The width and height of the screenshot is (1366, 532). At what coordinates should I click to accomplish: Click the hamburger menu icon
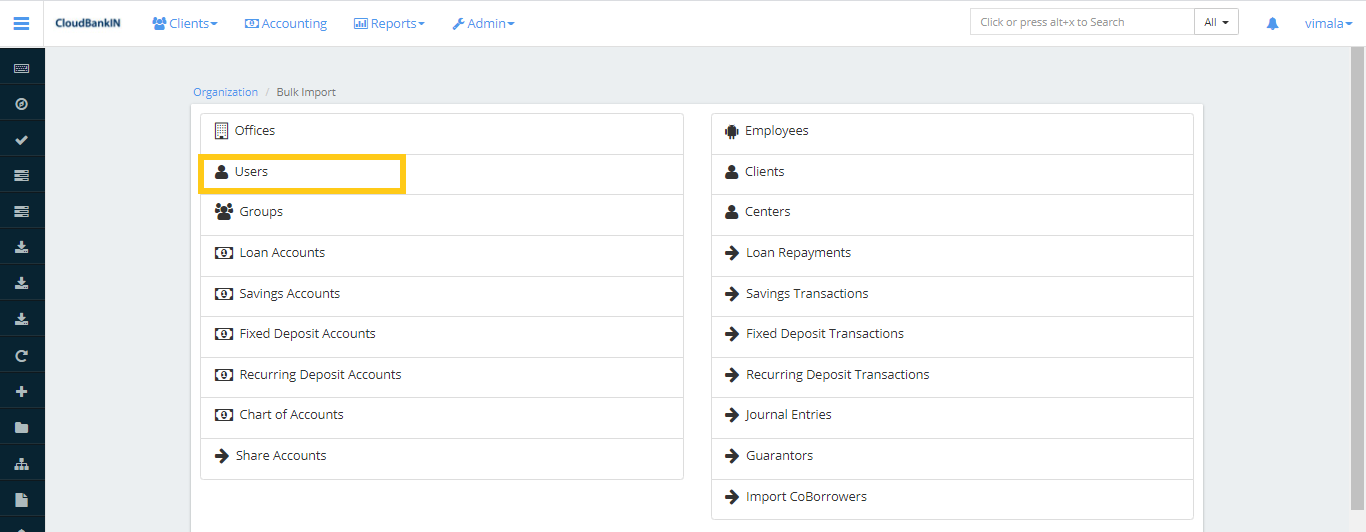[21, 23]
